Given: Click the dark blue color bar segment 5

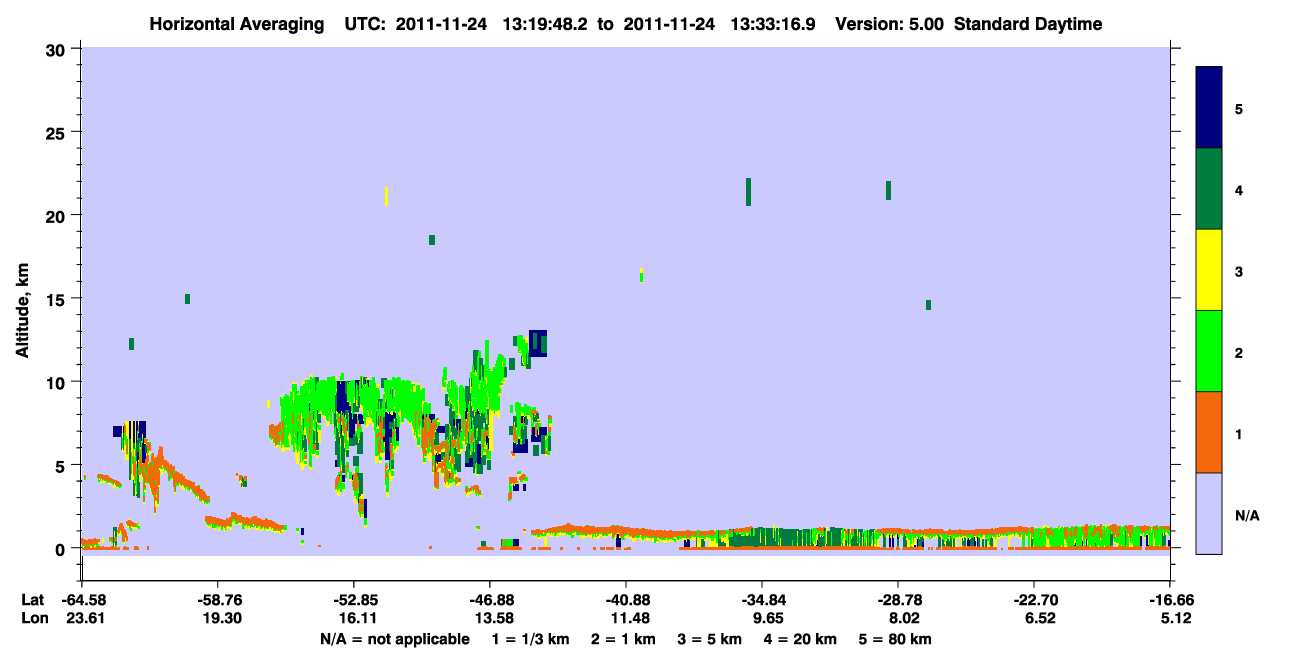Looking at the screenshot, I should point(1209,108).
